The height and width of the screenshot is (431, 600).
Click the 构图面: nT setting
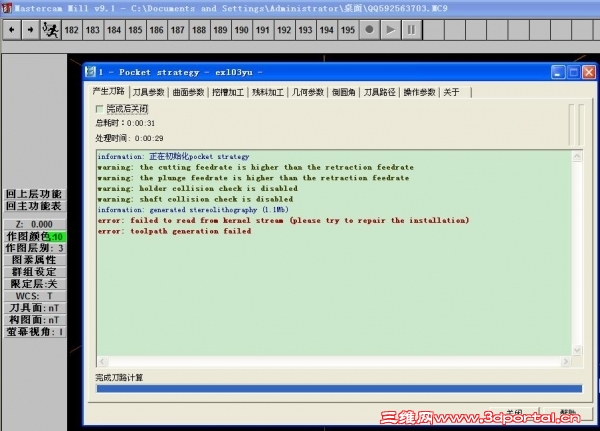click(34, 320)
